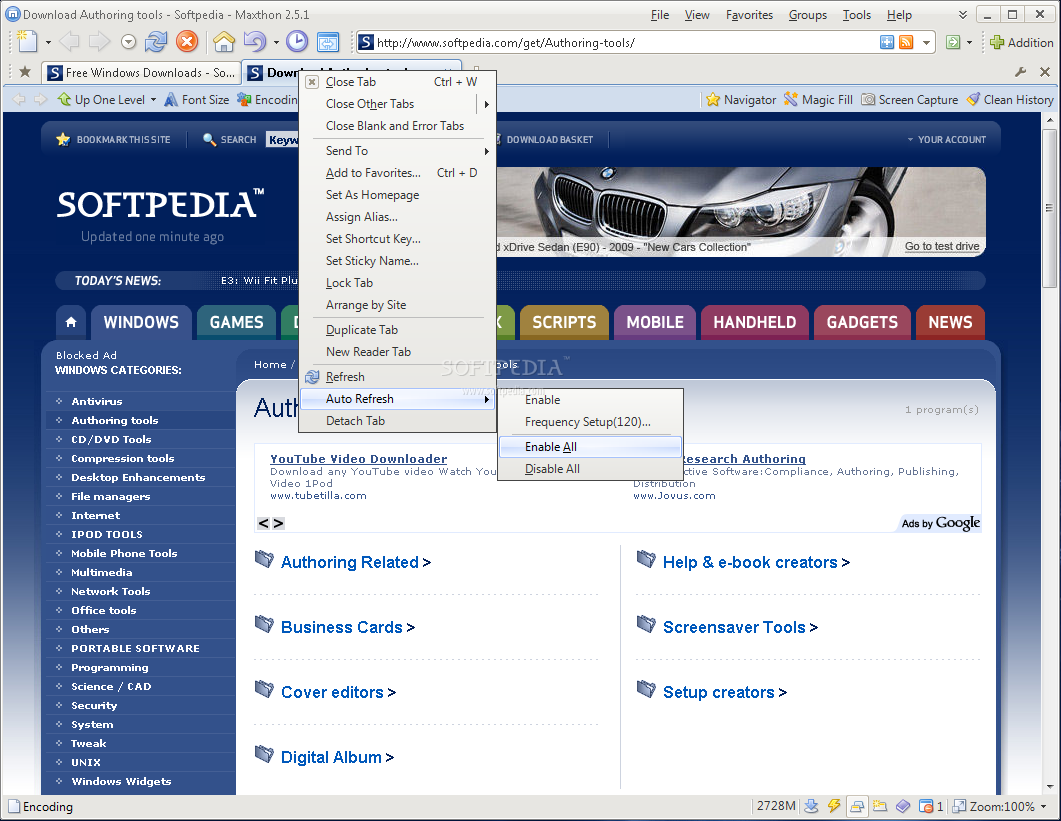Image resolution: width=1061 pixels, height=821 pixels.
Task: Click Magic Fill tool
Action: coord(818,99)
